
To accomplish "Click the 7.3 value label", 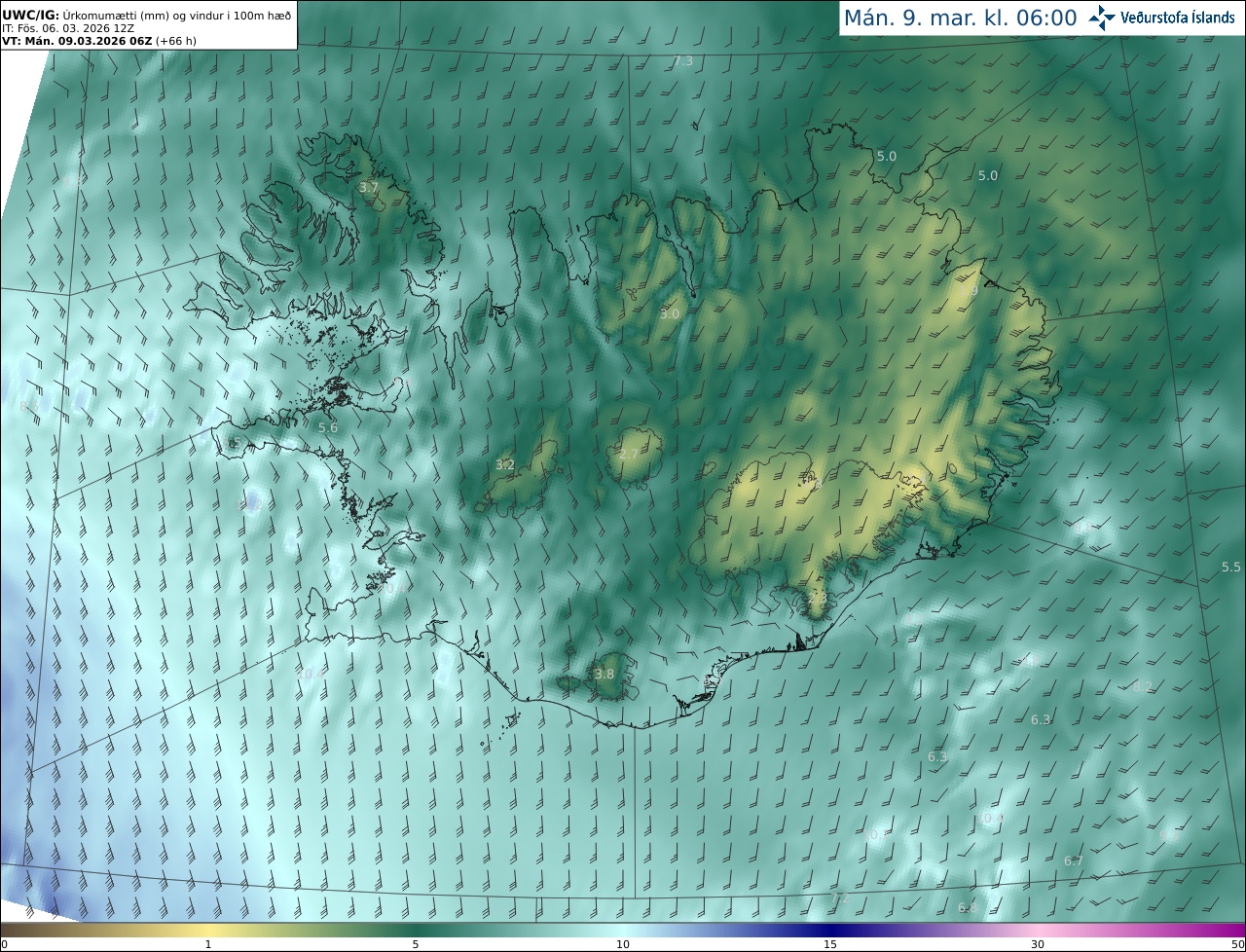I will (x=683, y=61).
